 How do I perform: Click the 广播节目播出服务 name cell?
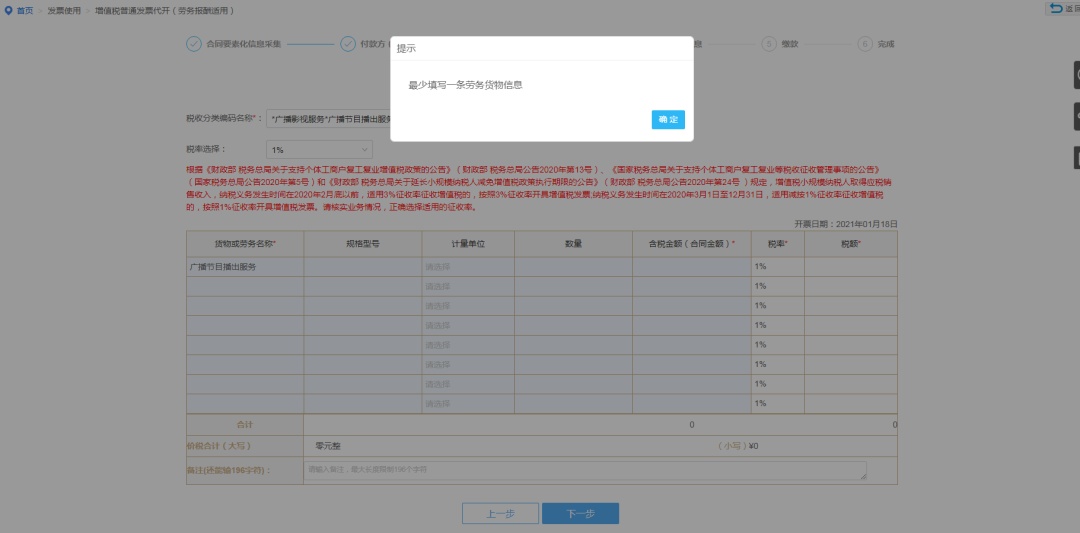point(244,267)
